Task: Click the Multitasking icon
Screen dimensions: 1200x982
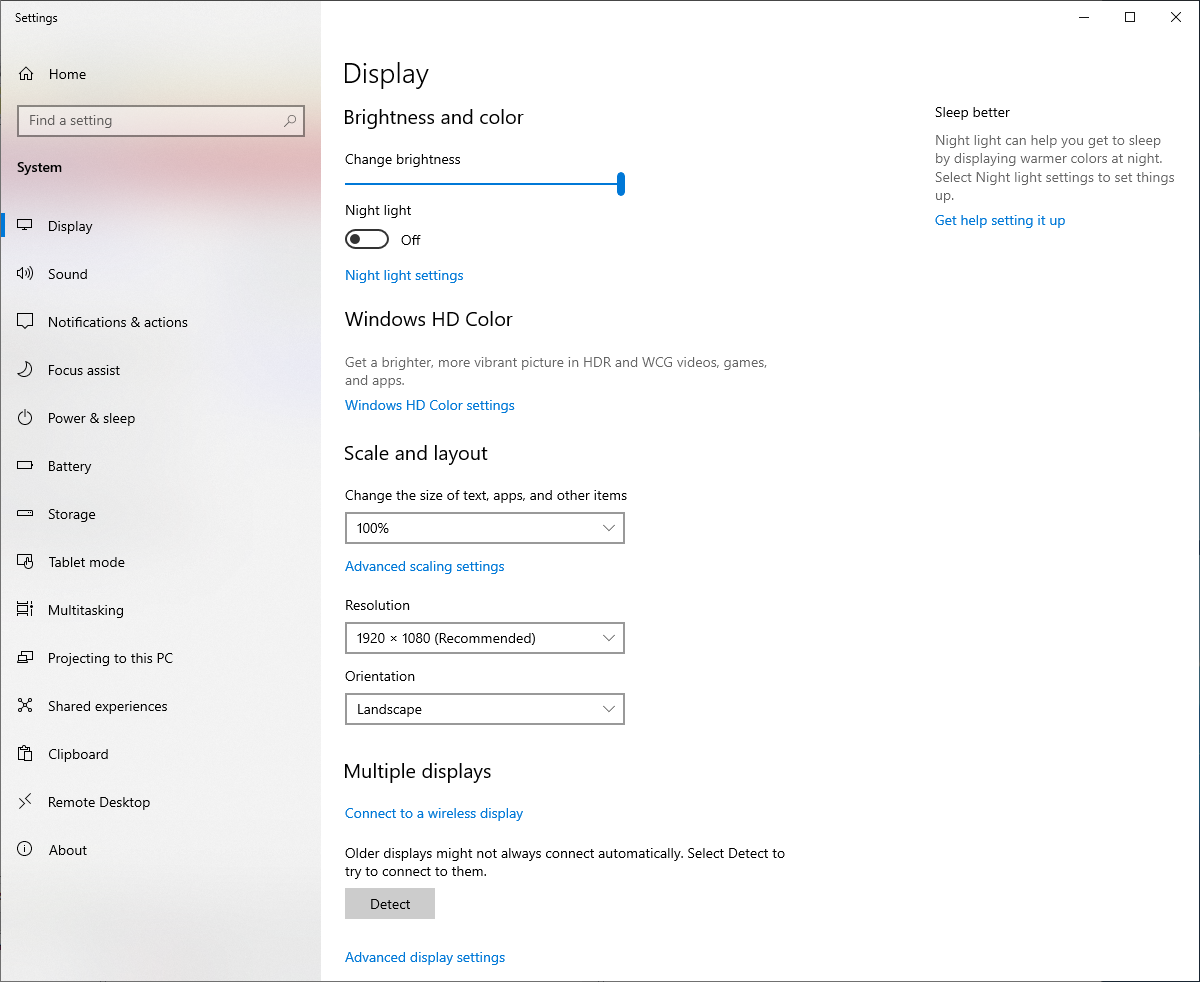Action: (26, 610)
